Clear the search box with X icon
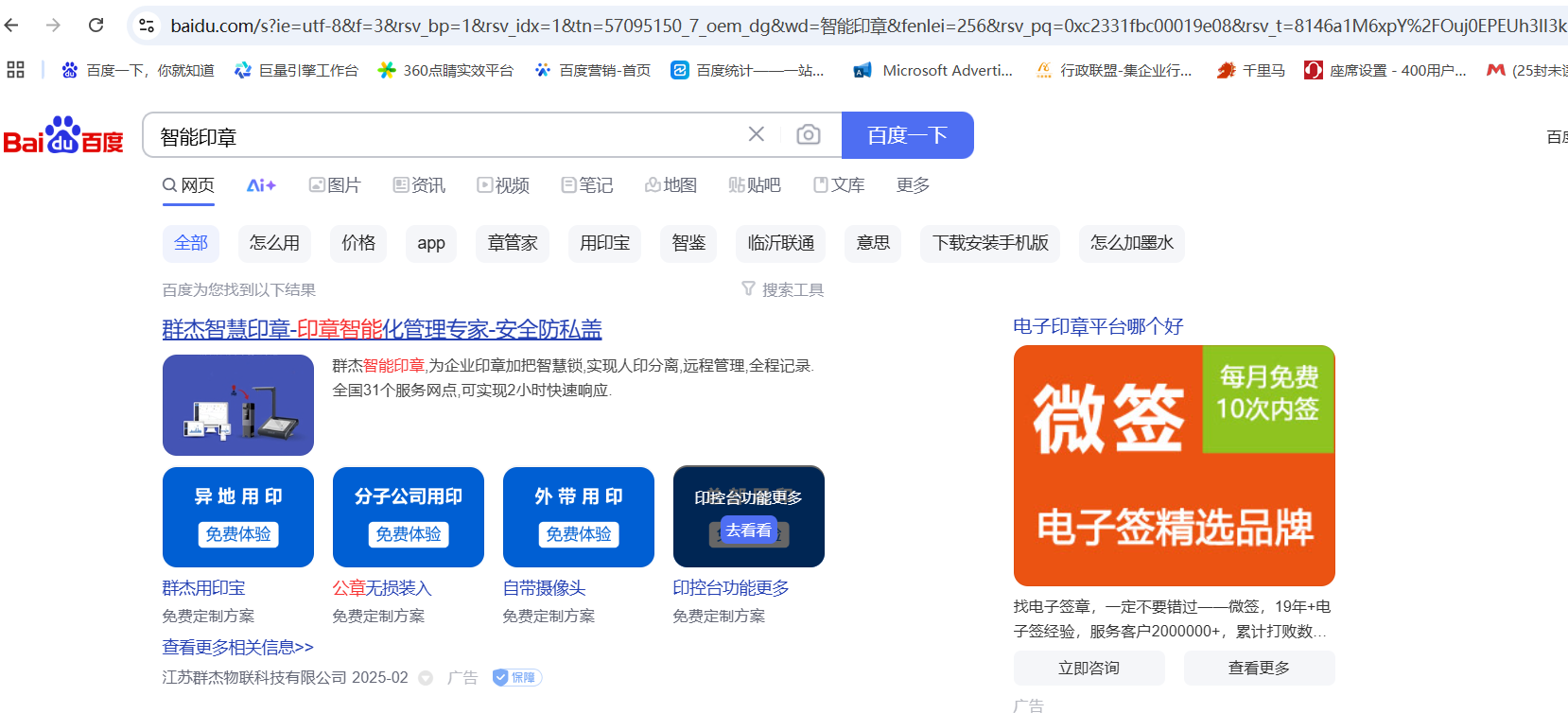This screenshot has height=713, width=1568. click(x=756, y=134)
